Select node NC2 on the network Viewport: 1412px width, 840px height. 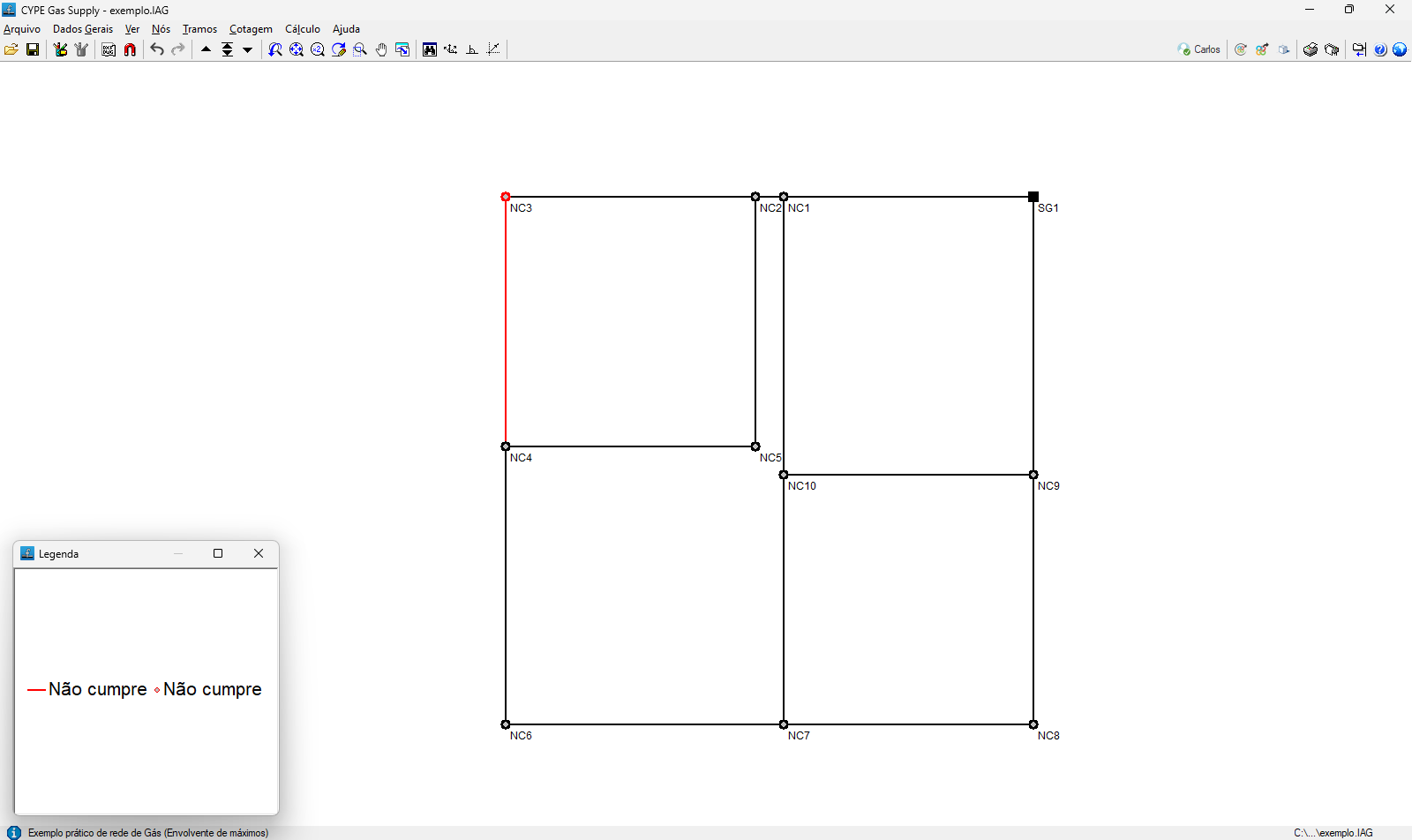755,197
